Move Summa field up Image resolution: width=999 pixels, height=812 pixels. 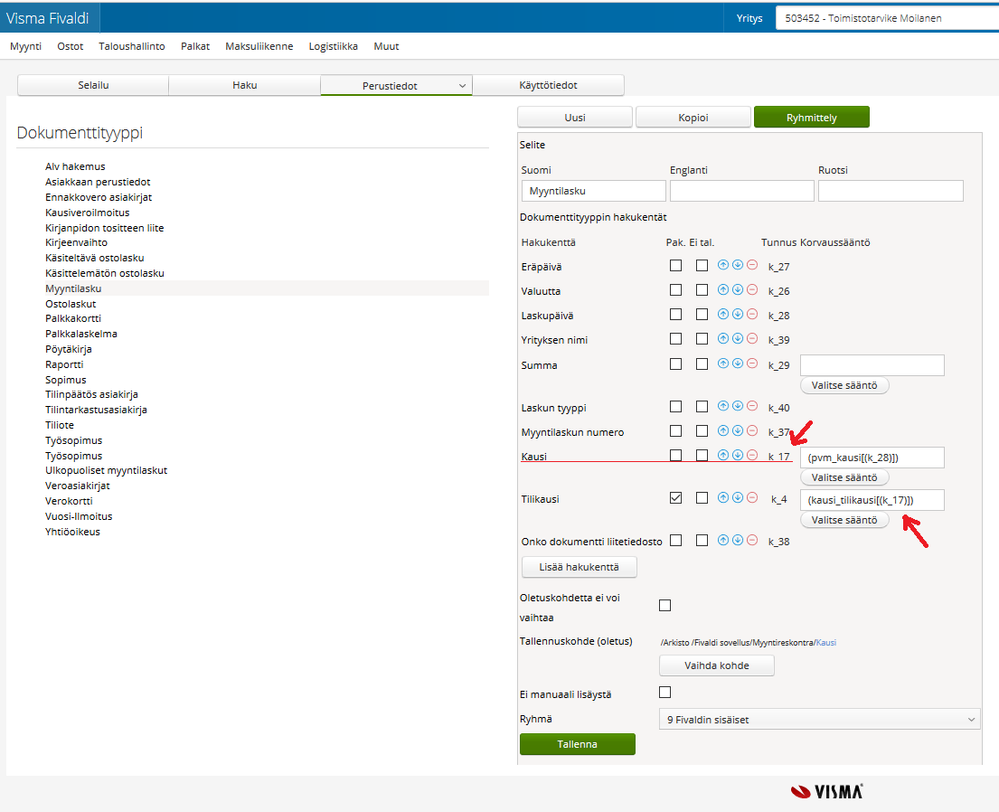coord(723,363)
